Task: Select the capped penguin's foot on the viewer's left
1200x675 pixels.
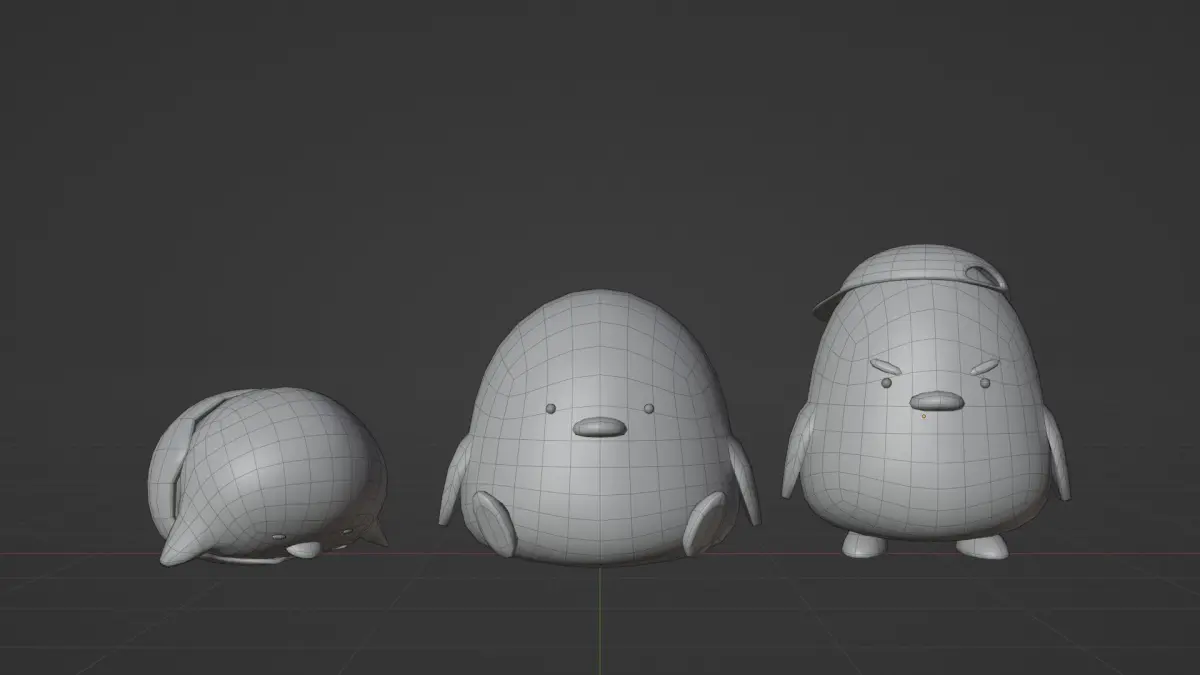Action: pos(864,546)
